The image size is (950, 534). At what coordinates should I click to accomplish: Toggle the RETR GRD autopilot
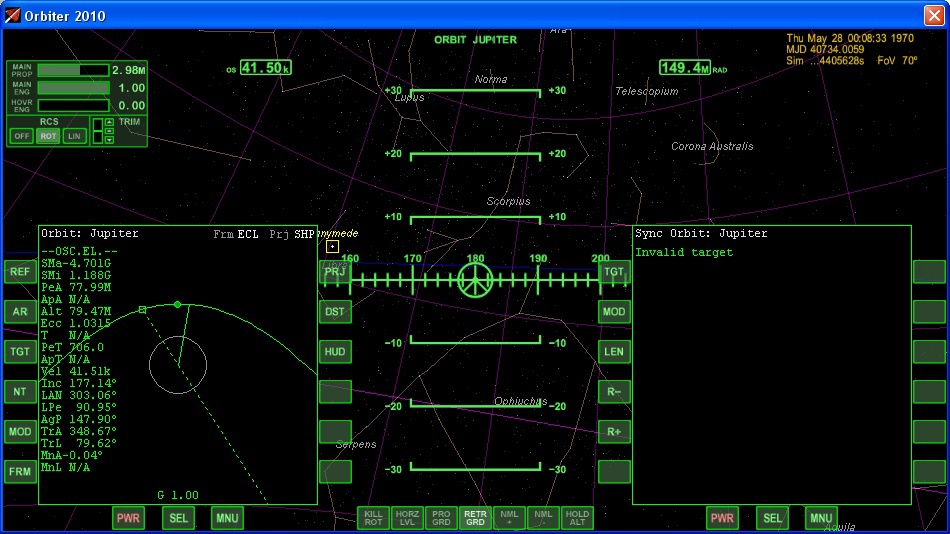click(x=475, y=518)
